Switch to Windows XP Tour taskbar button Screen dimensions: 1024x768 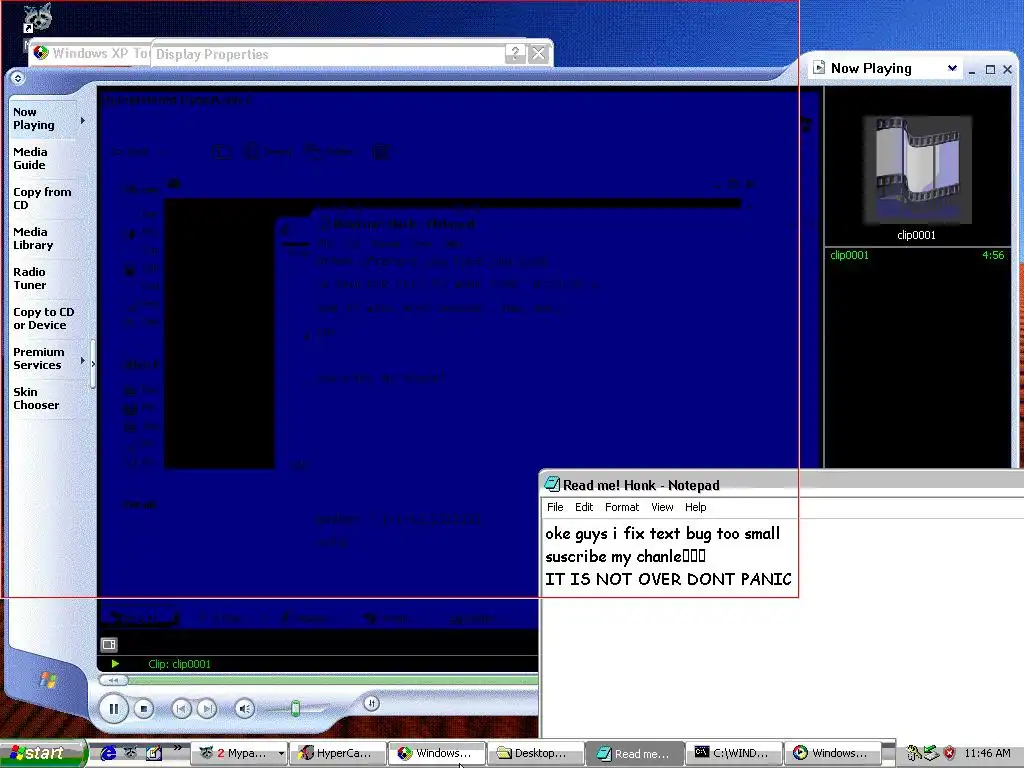437,753
